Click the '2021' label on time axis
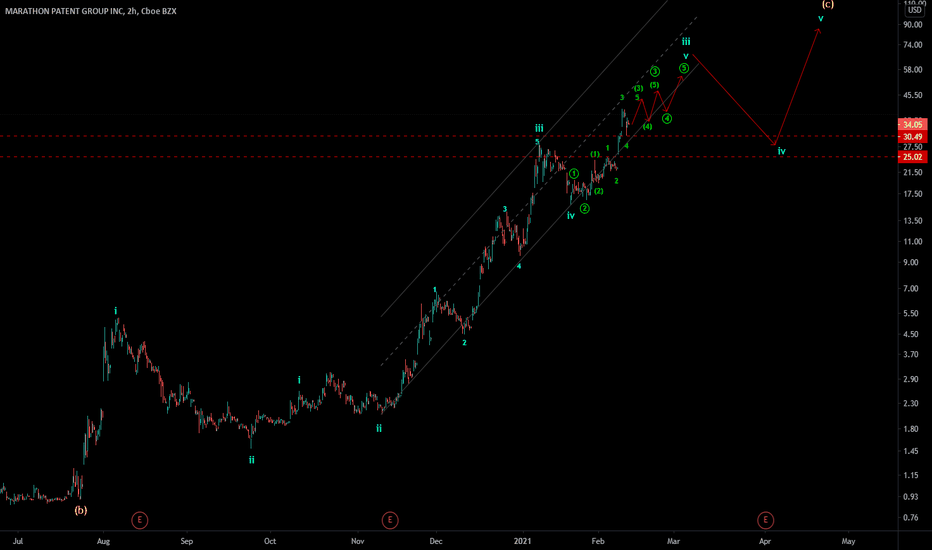The image size is (932, 550). pyautogui.click(x=522, y=541)
